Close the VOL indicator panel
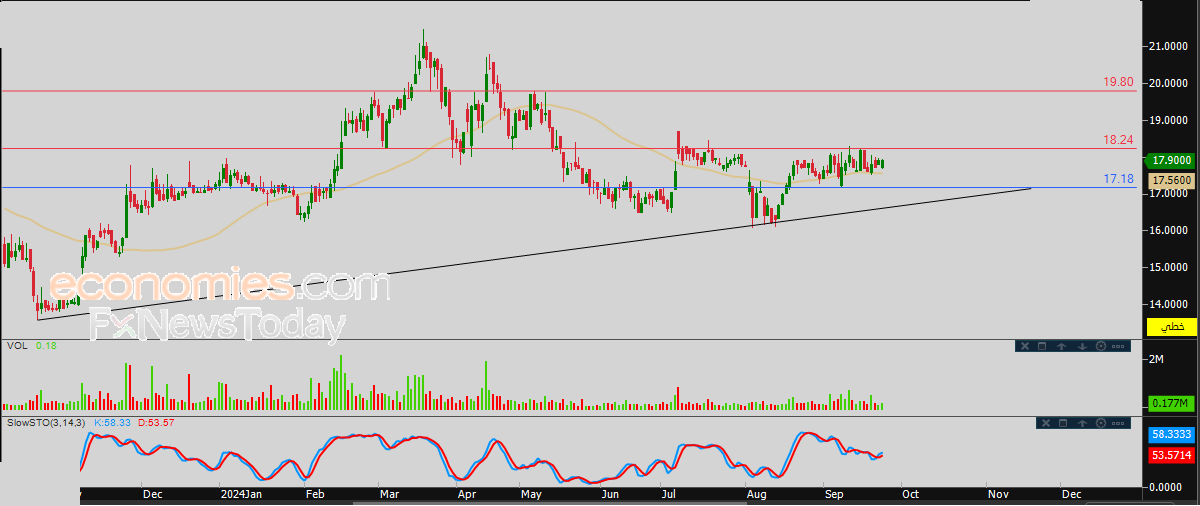Screen dimensions: 1200x506 (1025, 346)
